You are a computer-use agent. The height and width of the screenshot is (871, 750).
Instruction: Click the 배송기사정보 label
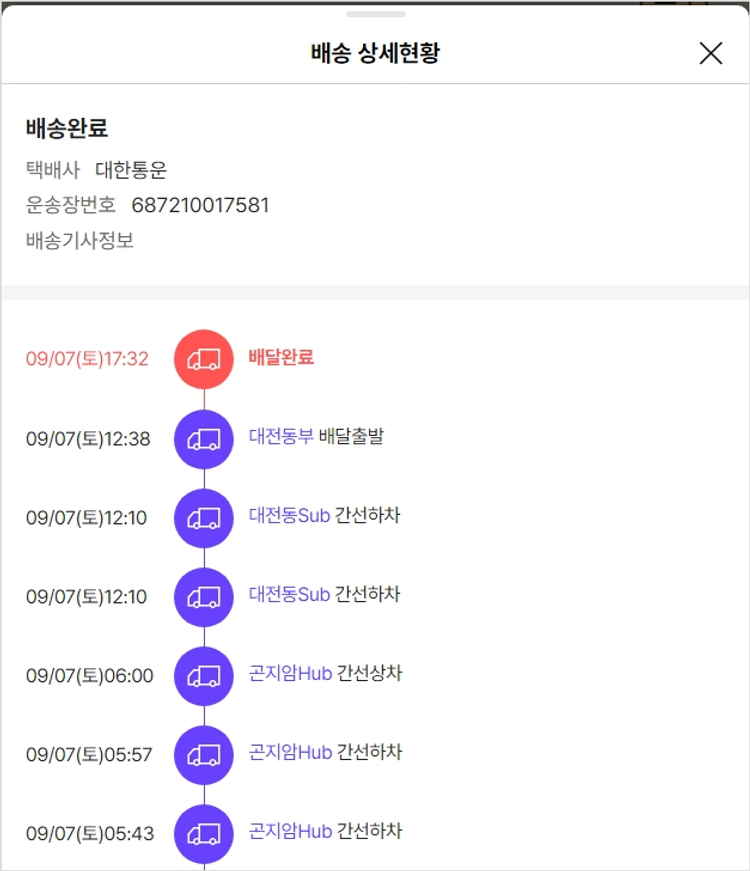80,241
